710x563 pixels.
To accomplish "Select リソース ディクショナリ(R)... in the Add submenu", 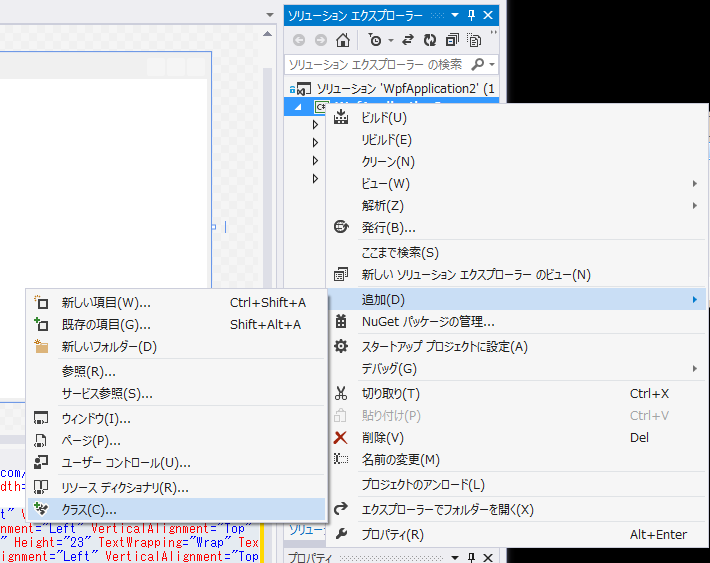I will click(177, 488).
